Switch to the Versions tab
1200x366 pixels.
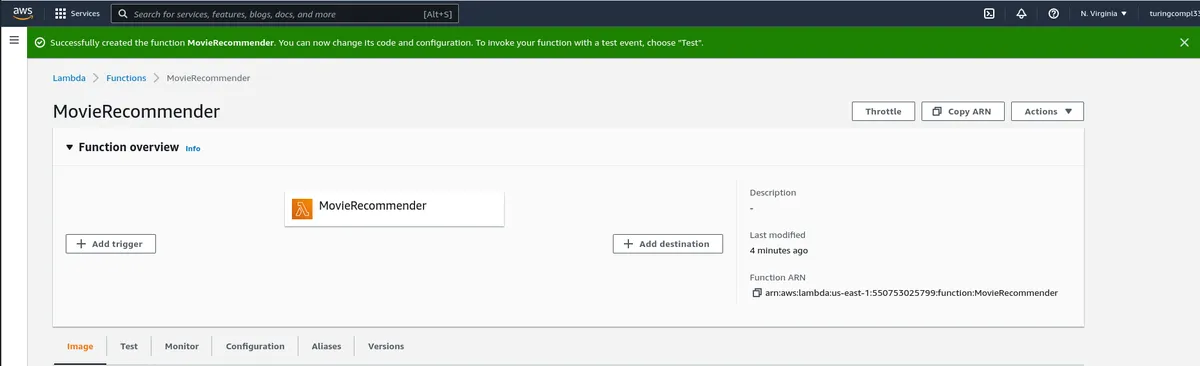click(x=386, y=346)
